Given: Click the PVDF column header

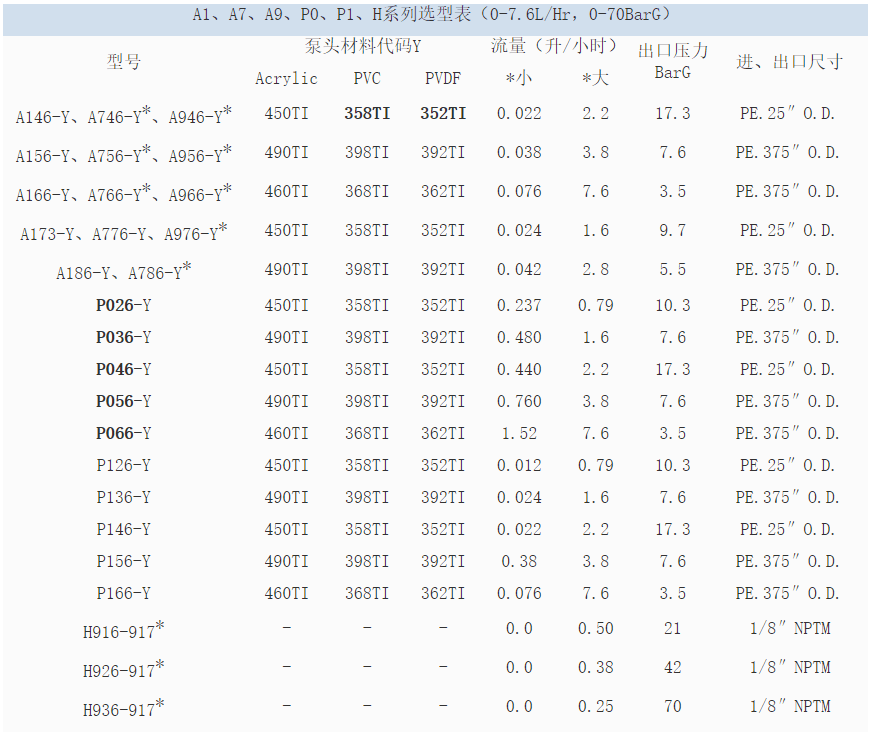Looking at the screenshot, I should (x=443, y=79).
